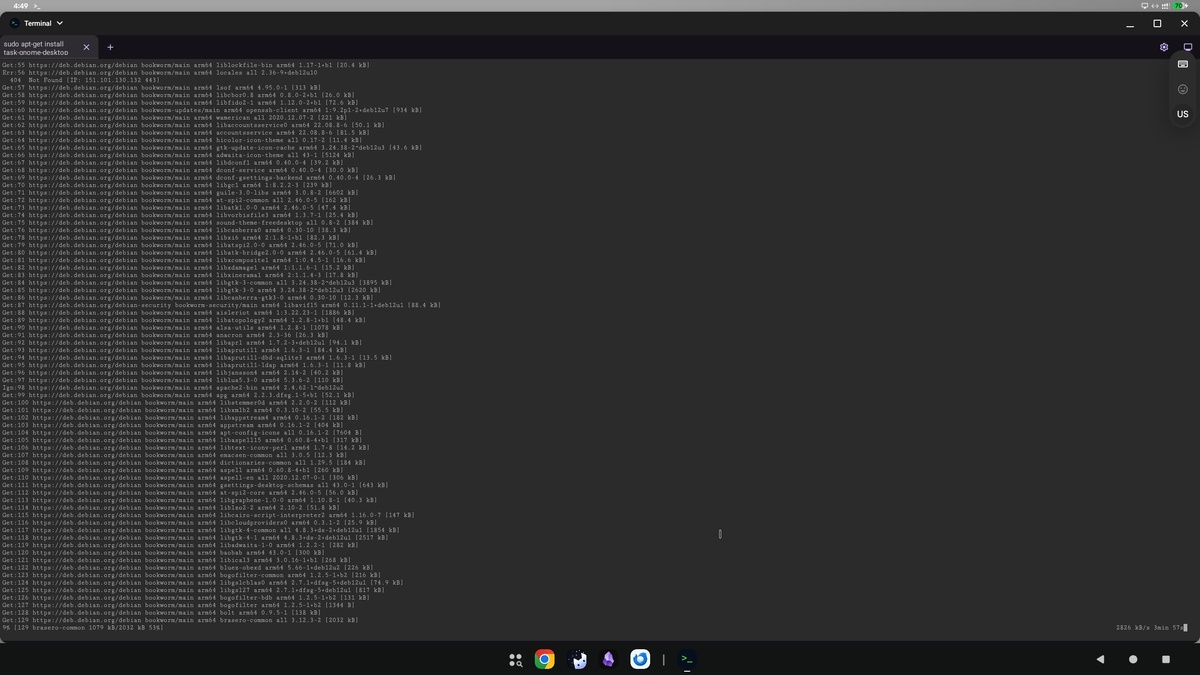1200x675 pixels.
Task: Click the terminal prompt icon in status bar
Action: (x=36, y=6)
